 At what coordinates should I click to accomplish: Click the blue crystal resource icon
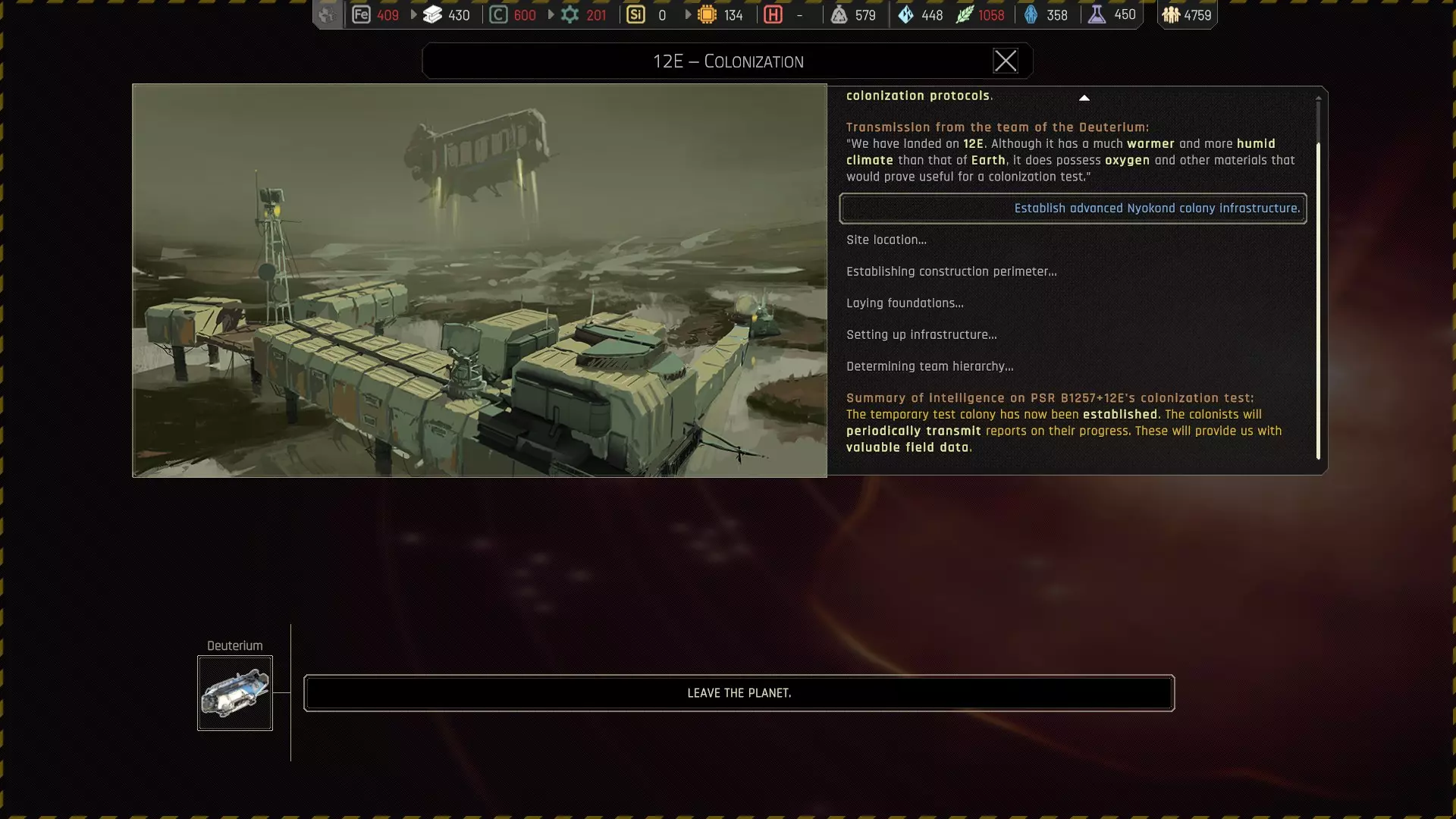(x=905, y=14)
